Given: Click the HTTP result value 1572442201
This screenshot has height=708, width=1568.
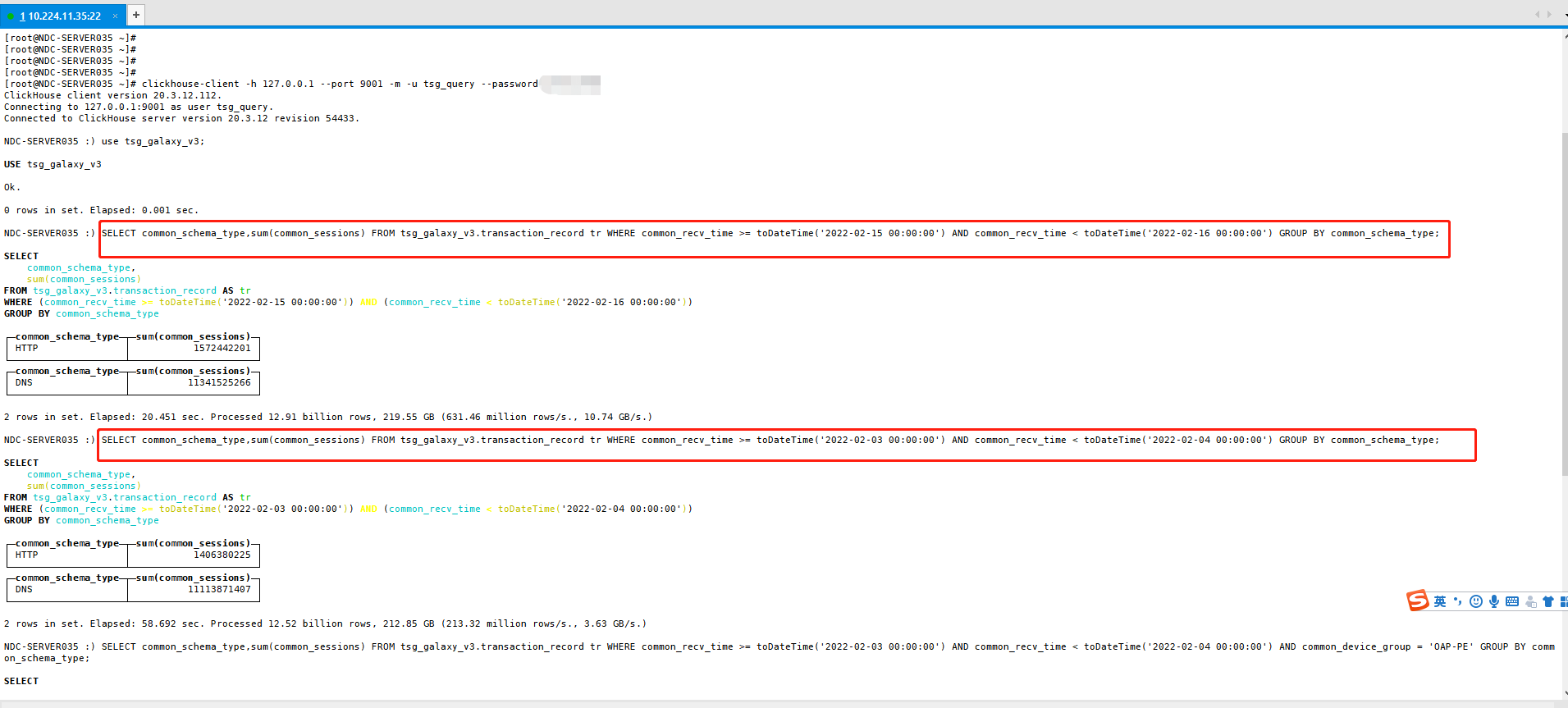Looking at the screenshot, I should tap(222, 349).
